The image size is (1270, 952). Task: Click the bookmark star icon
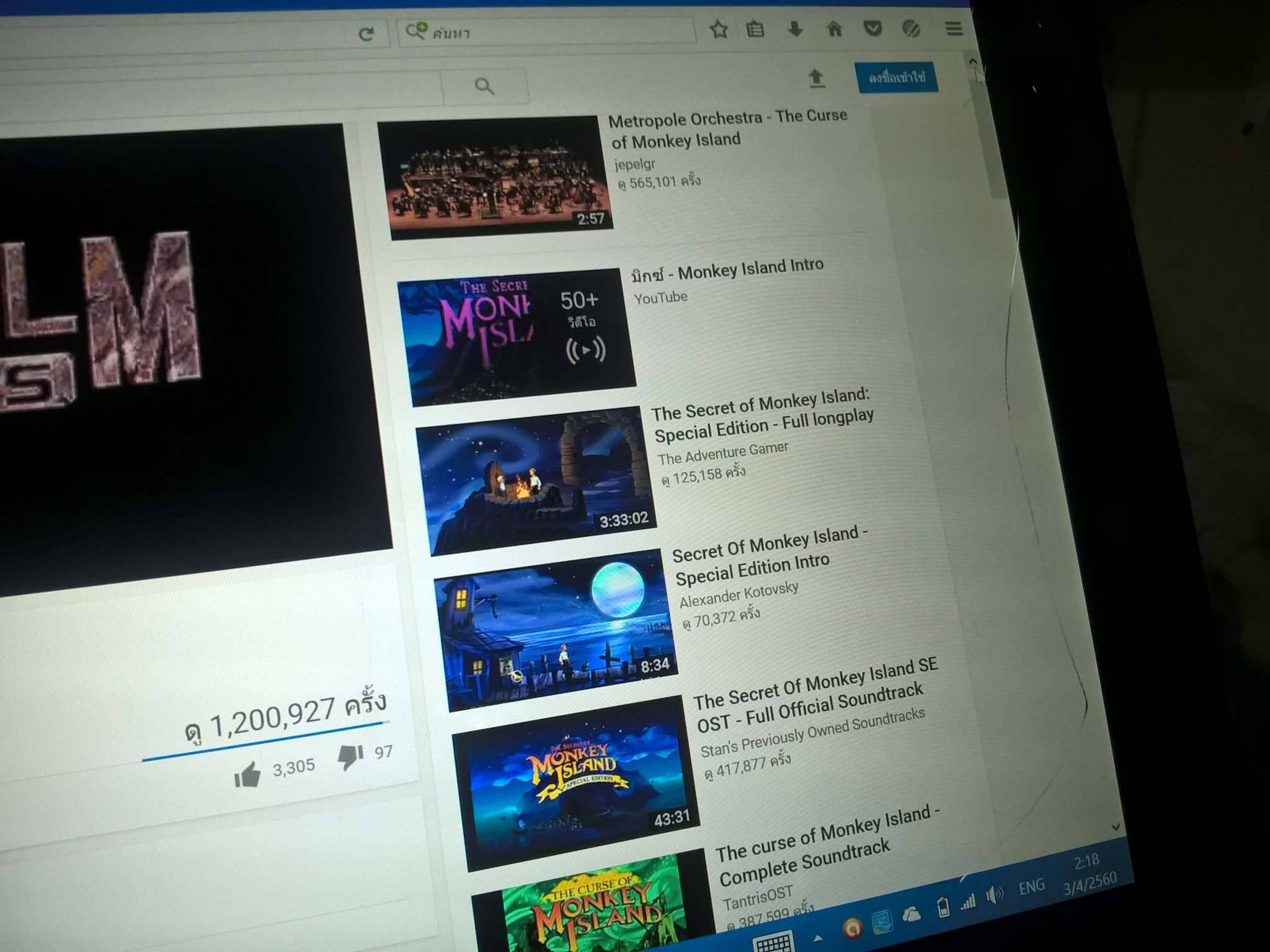(x=718, y=29)
